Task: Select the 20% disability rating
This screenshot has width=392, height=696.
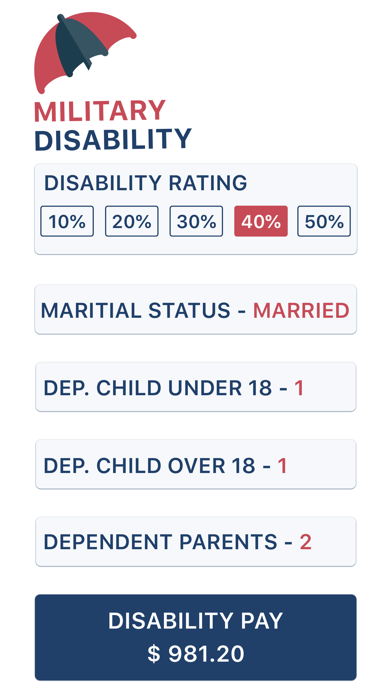Action: 132,221
